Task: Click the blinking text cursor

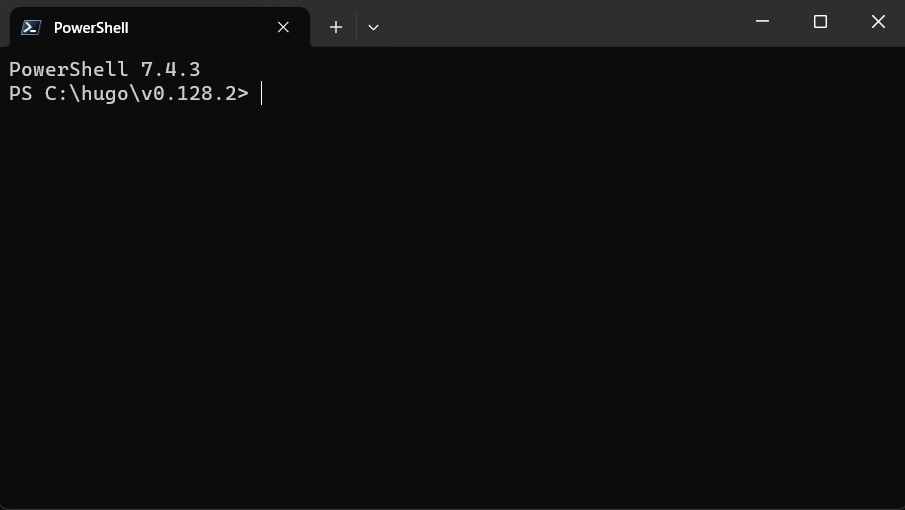Action: tap(261, 93)
